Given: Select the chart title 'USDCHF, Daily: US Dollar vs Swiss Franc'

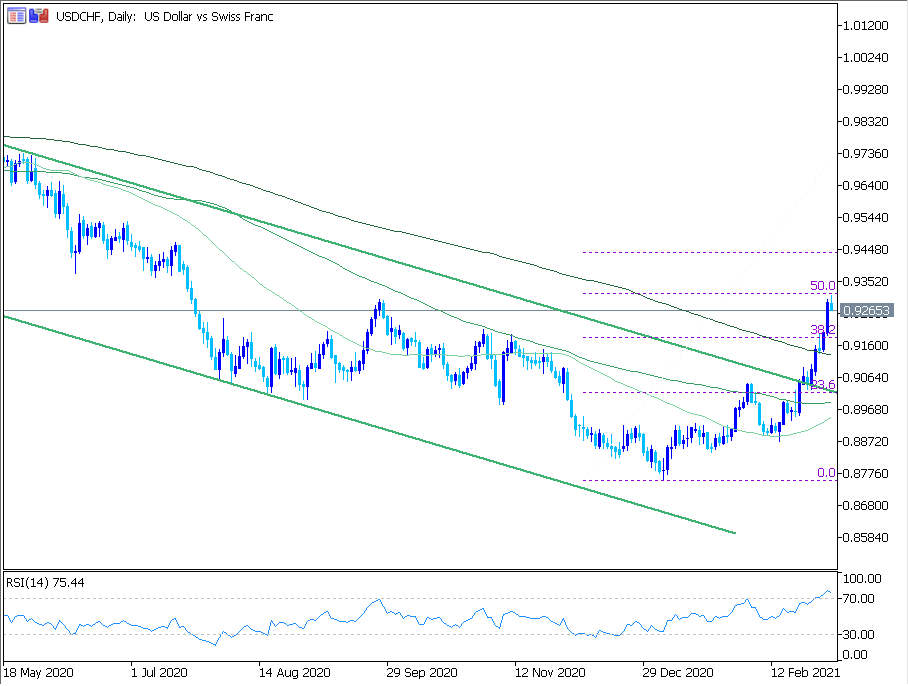Looking at the screenshot, I should (x=164, y=17).
